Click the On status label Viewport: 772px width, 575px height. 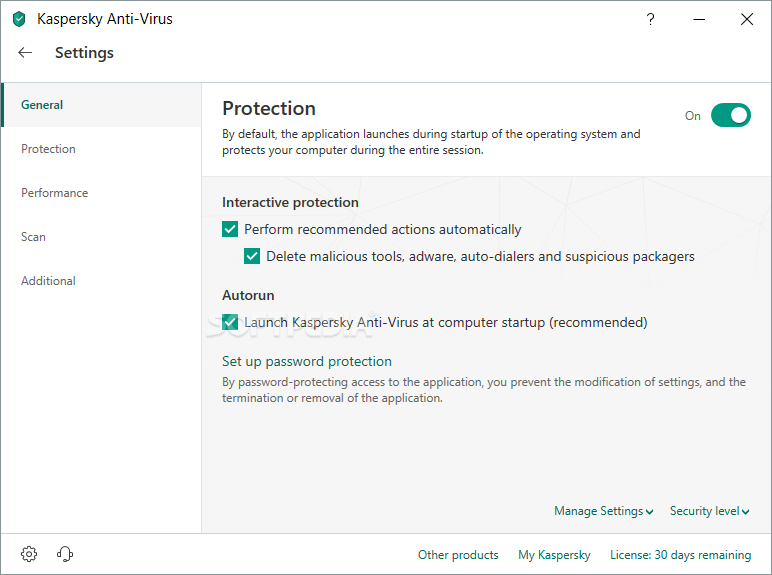693,116
